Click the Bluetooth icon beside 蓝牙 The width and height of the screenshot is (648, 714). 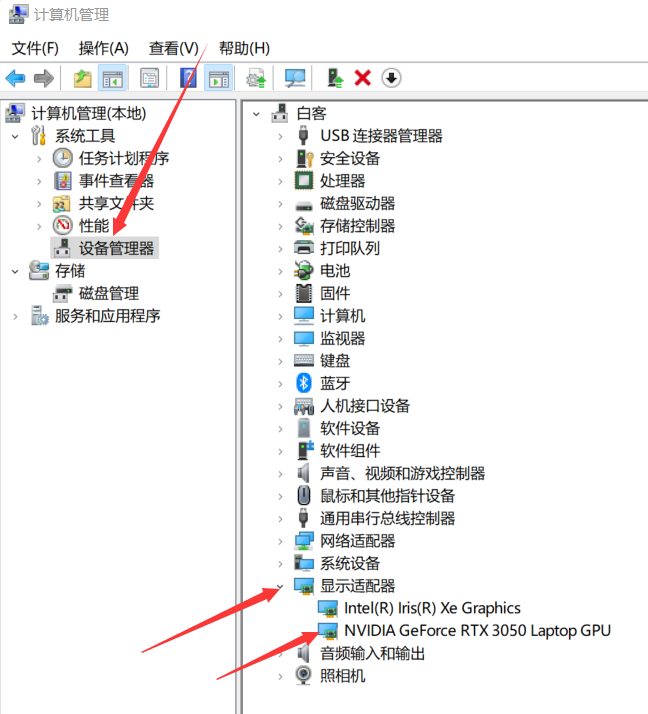point(304,383)
